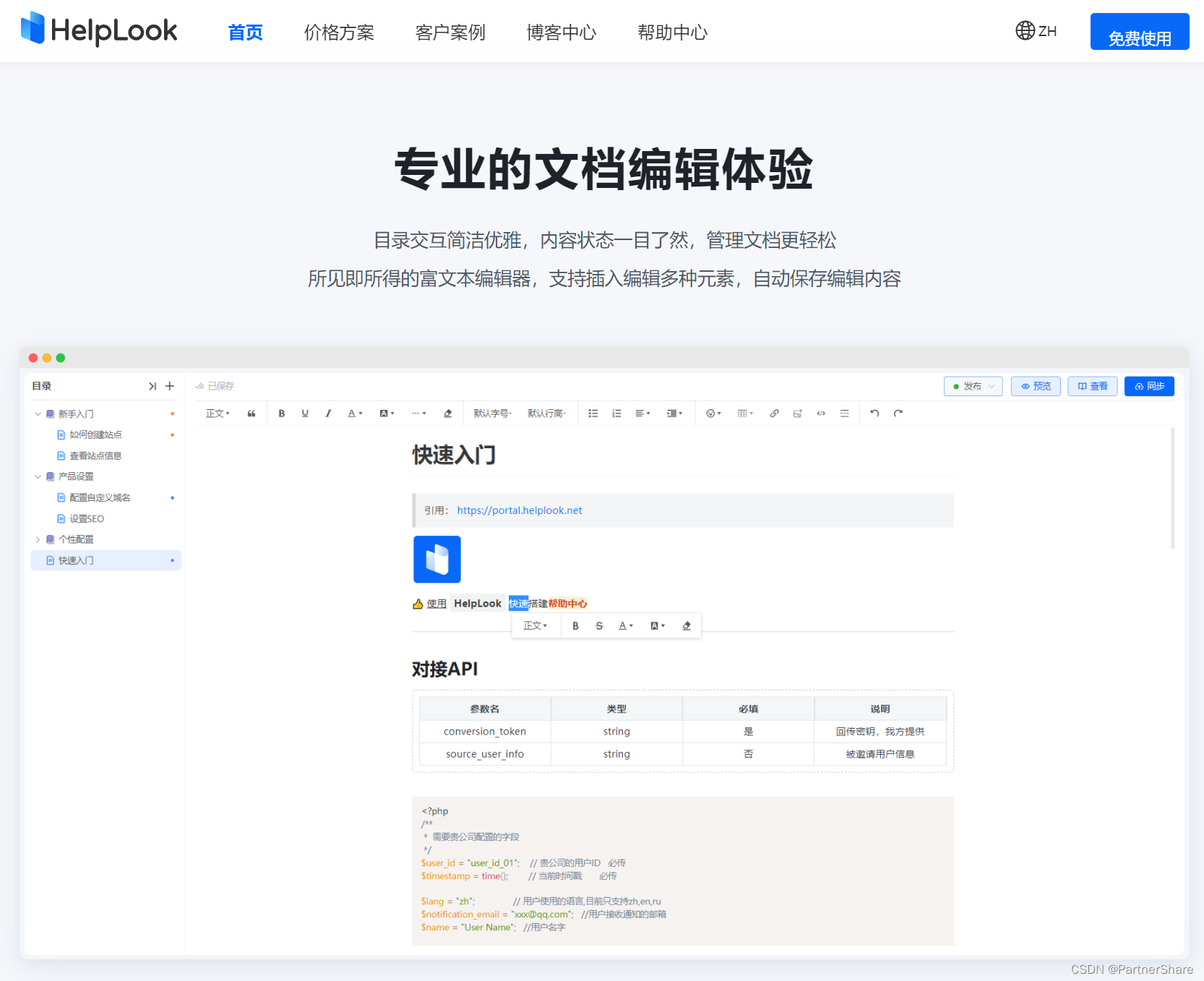Insert a bulleted list

coord(593,414)
